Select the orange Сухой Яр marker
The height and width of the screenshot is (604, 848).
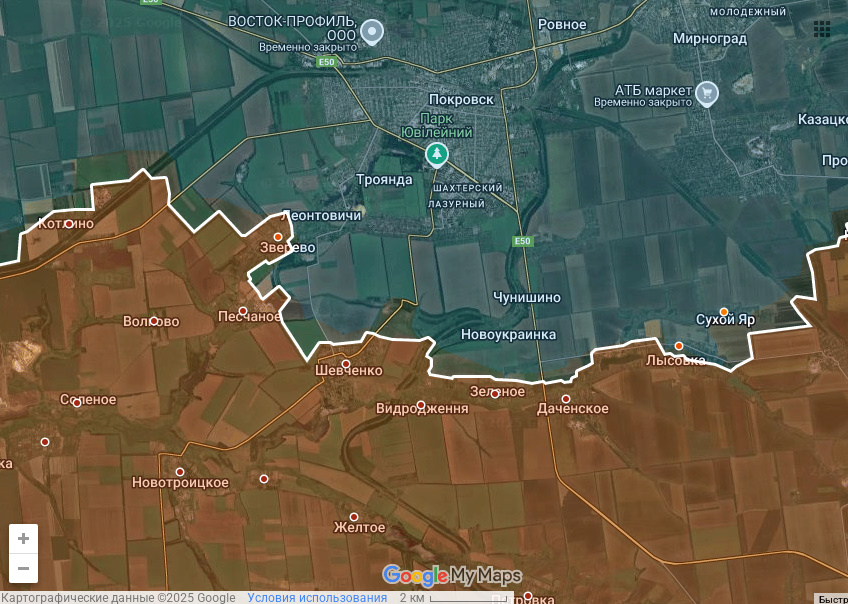(x=724, y=311)
